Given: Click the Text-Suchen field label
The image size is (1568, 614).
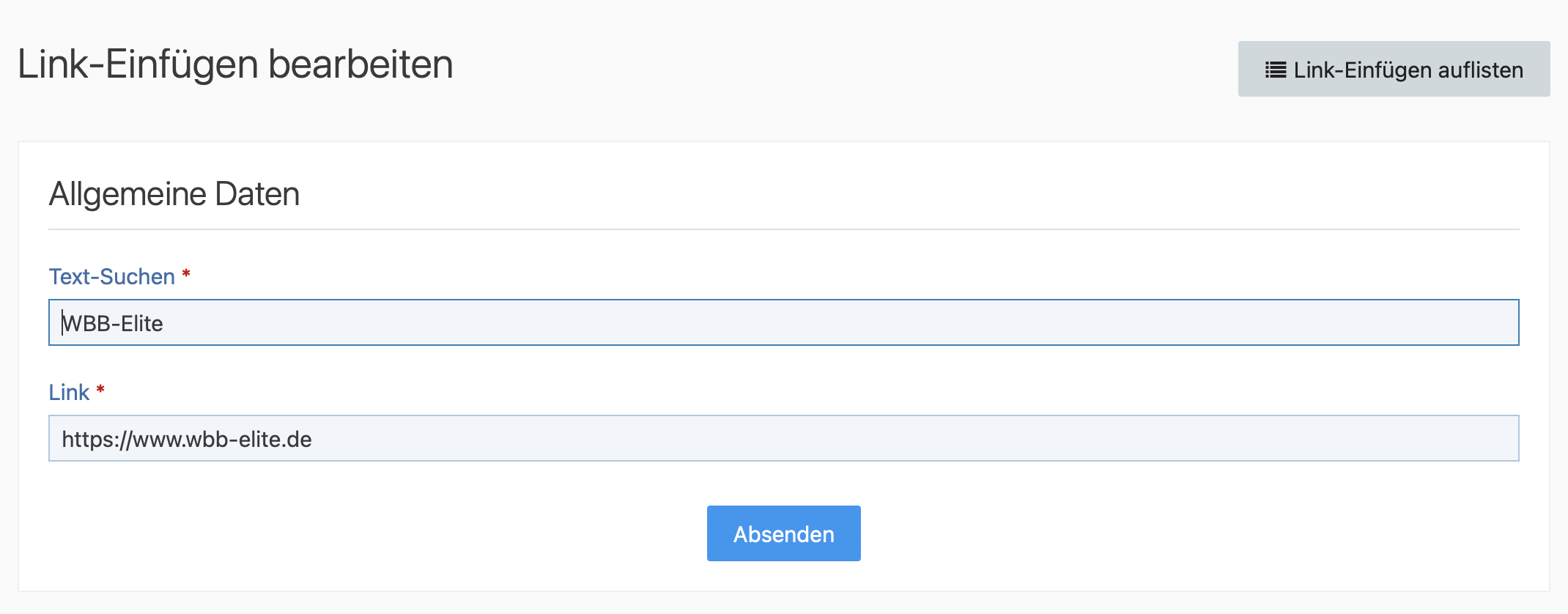Looking at the screenshot, I should 111,277.
